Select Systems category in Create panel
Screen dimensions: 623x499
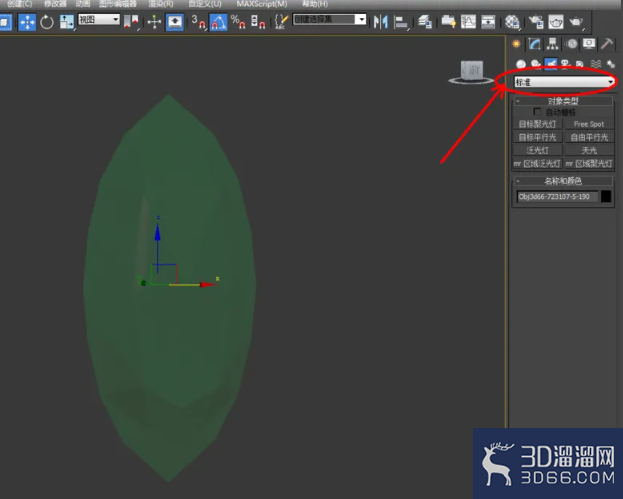611,64
